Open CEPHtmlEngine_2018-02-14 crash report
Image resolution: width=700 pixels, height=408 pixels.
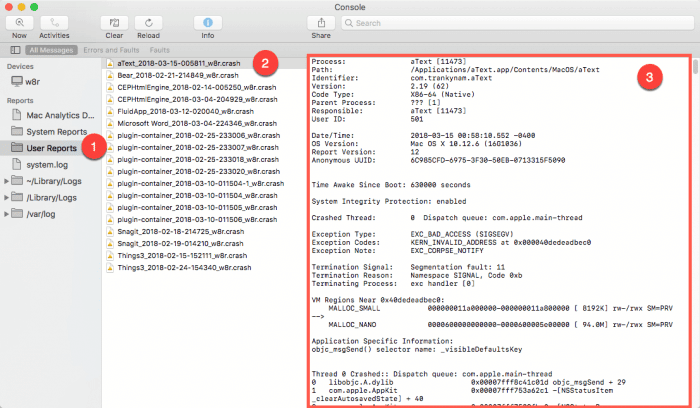(197, 87)
